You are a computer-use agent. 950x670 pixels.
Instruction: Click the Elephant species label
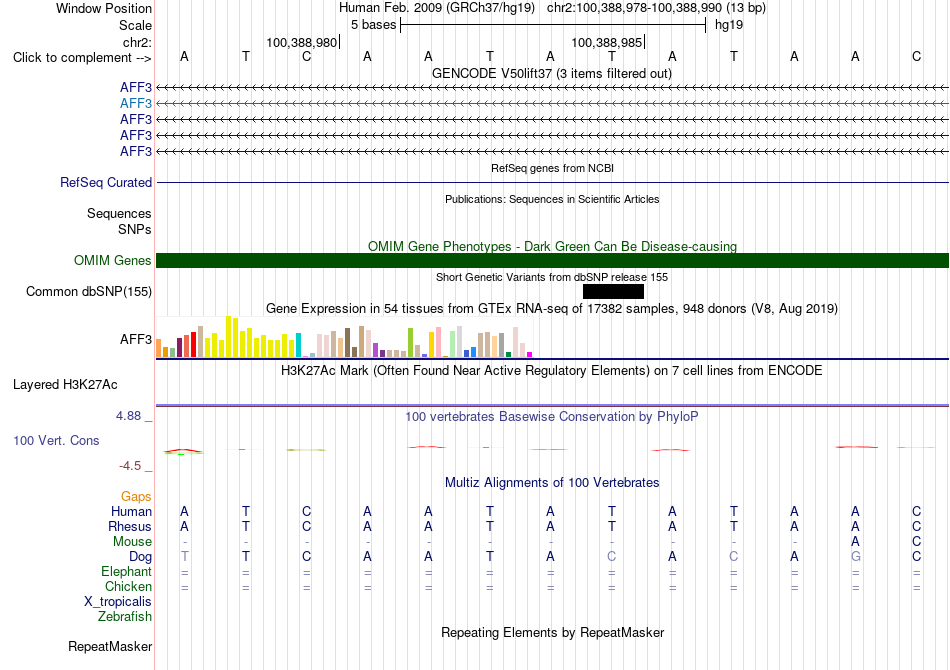tap(127, 572)
